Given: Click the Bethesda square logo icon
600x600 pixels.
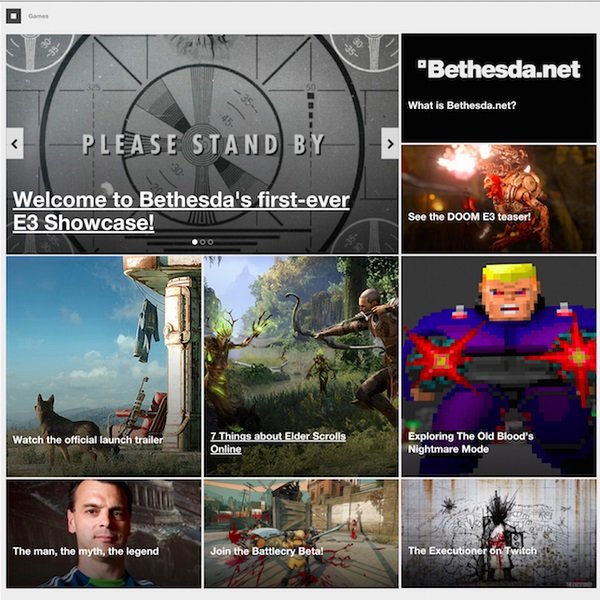Looking at the screenshot, I should [x=13, y=16].
